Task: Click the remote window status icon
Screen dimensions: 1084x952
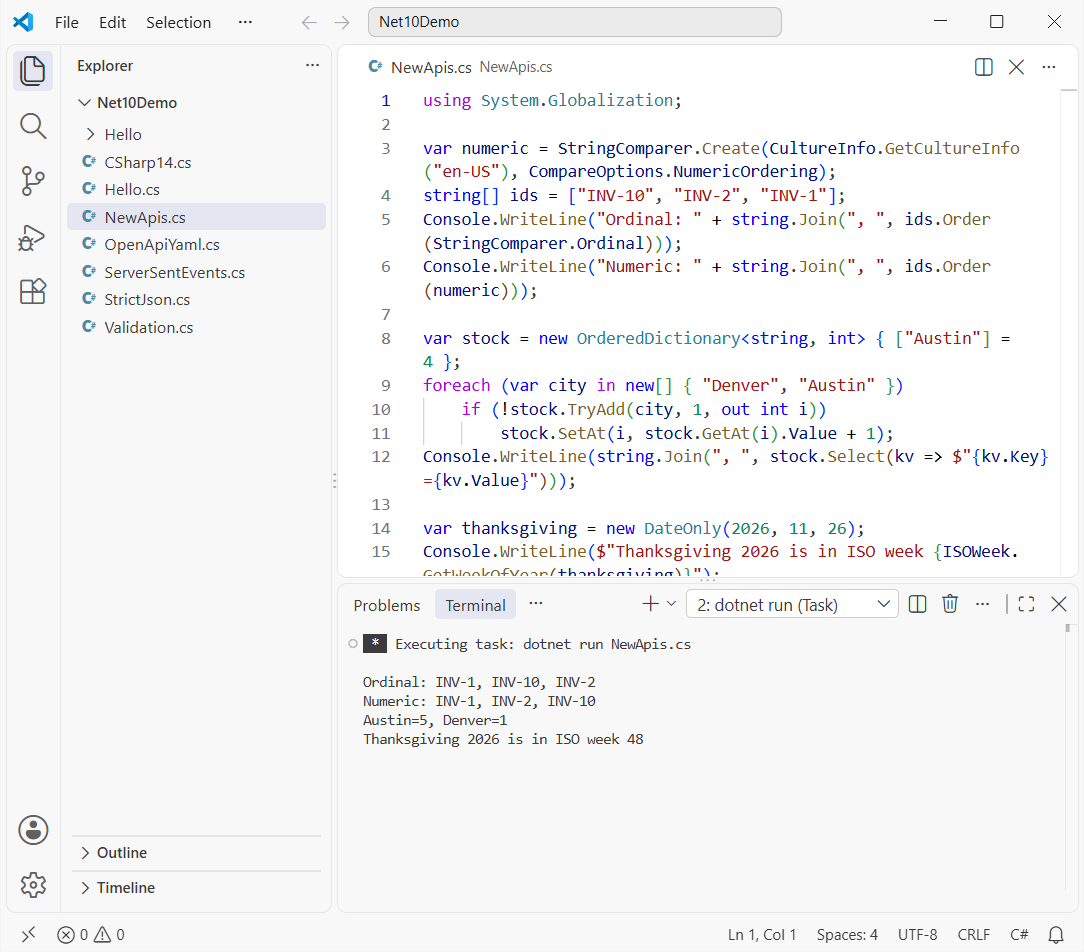Action: tap(28, 935)
